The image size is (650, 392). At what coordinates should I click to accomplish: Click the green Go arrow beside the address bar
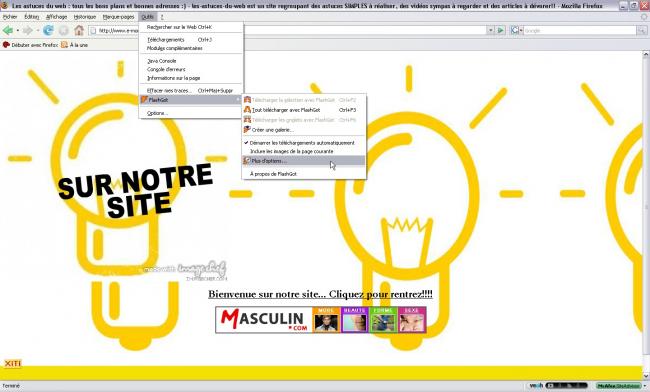[x=501, y=30]
